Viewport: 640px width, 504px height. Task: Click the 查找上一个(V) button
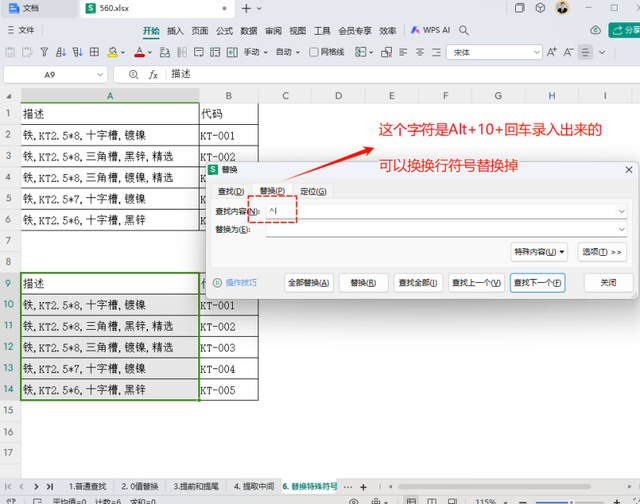(x=476, y=283)
